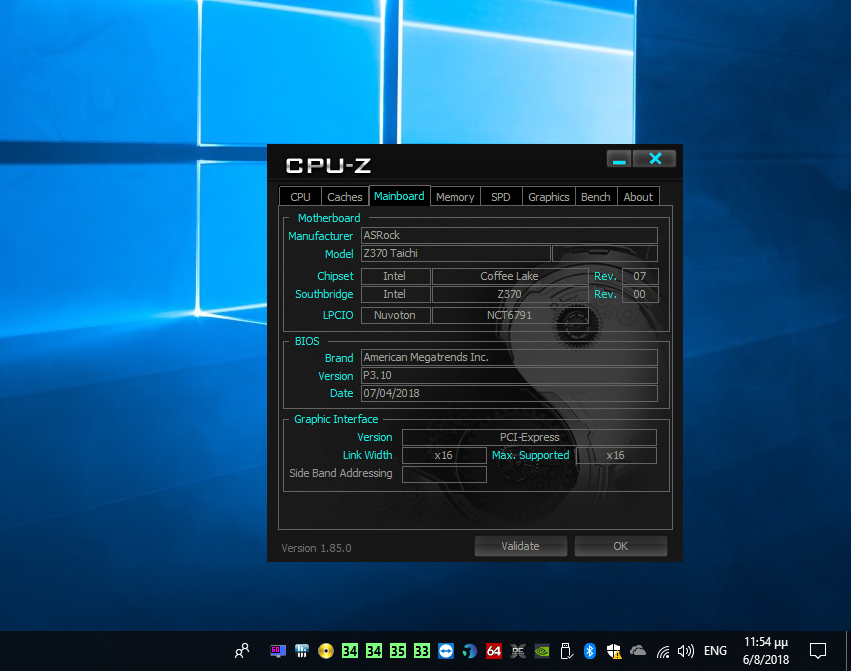This screenshot has width=851, height=671.
Task: Click the Link Width label
Action: 367,455
